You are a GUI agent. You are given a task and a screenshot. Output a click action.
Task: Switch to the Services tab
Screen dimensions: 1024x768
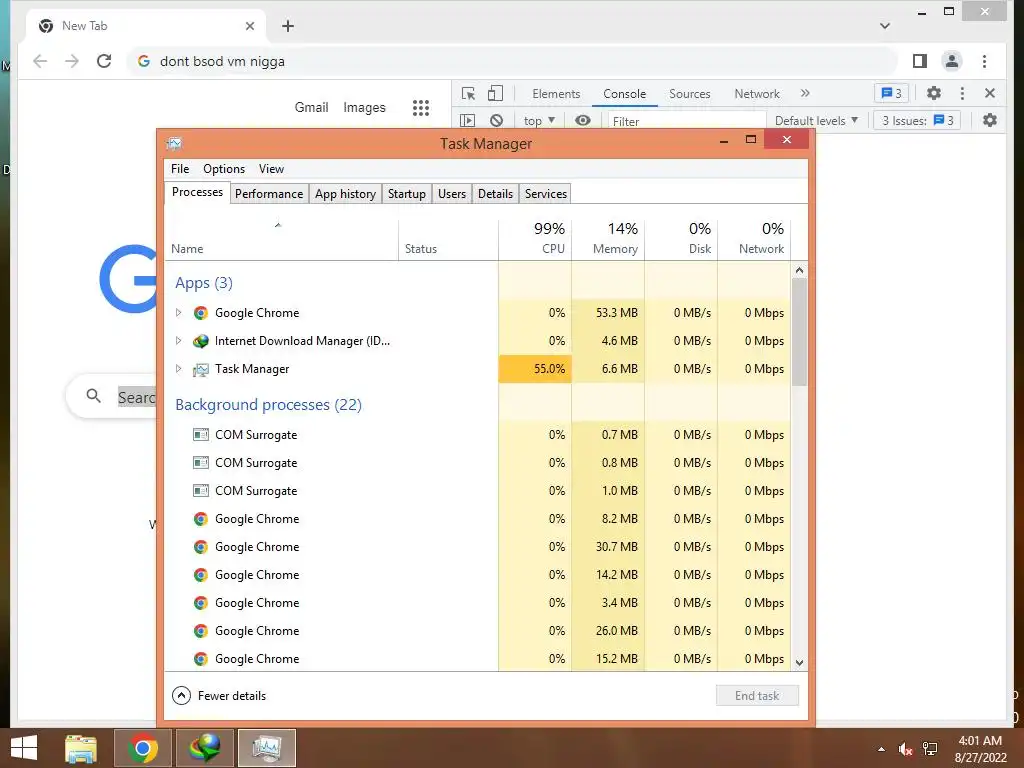coord(545,194)
